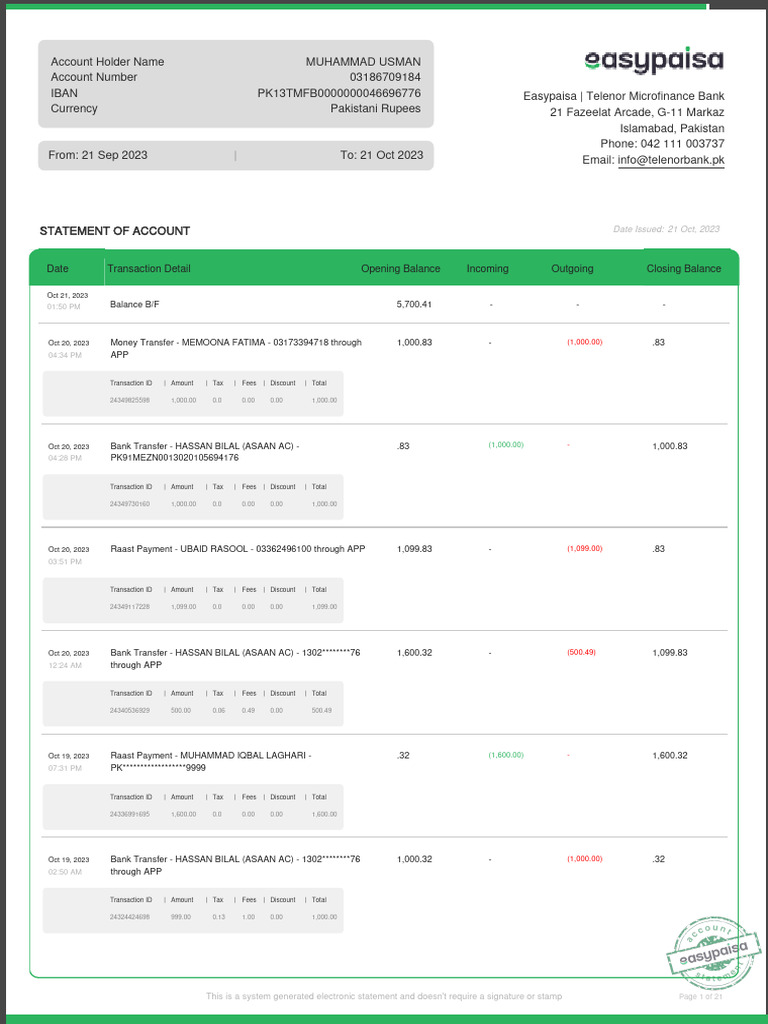Click the Outgoing column header
Screen dimensions: 768x1024
click(572, 269)
